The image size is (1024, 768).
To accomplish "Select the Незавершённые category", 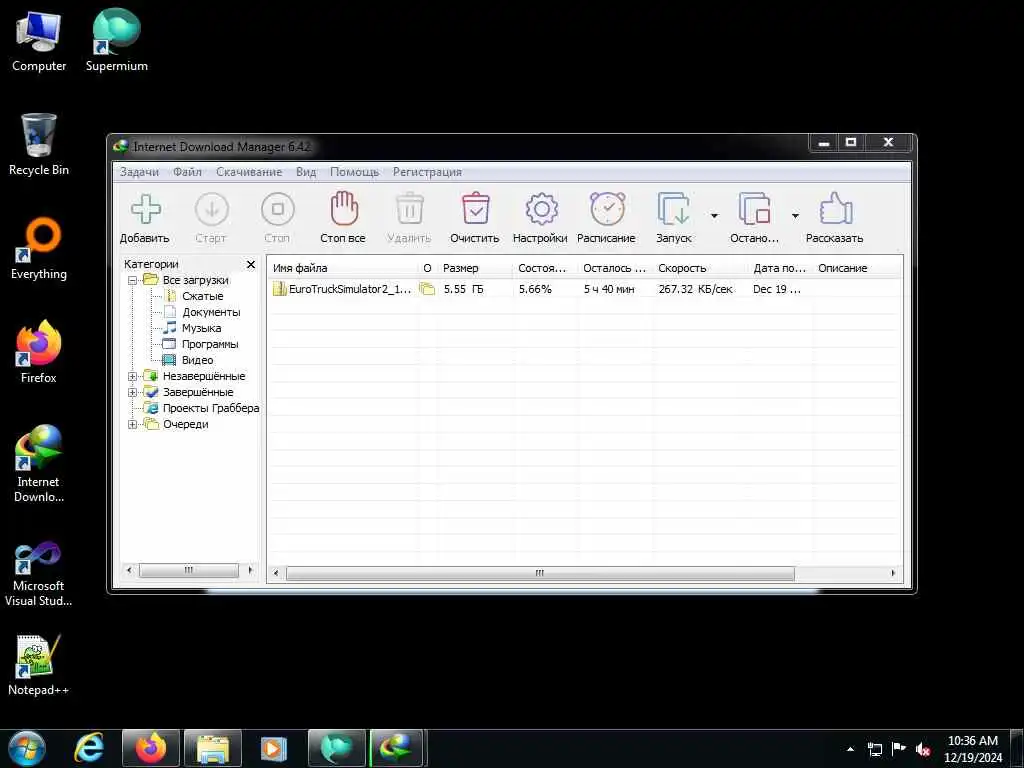I will [x=204, y=376].
